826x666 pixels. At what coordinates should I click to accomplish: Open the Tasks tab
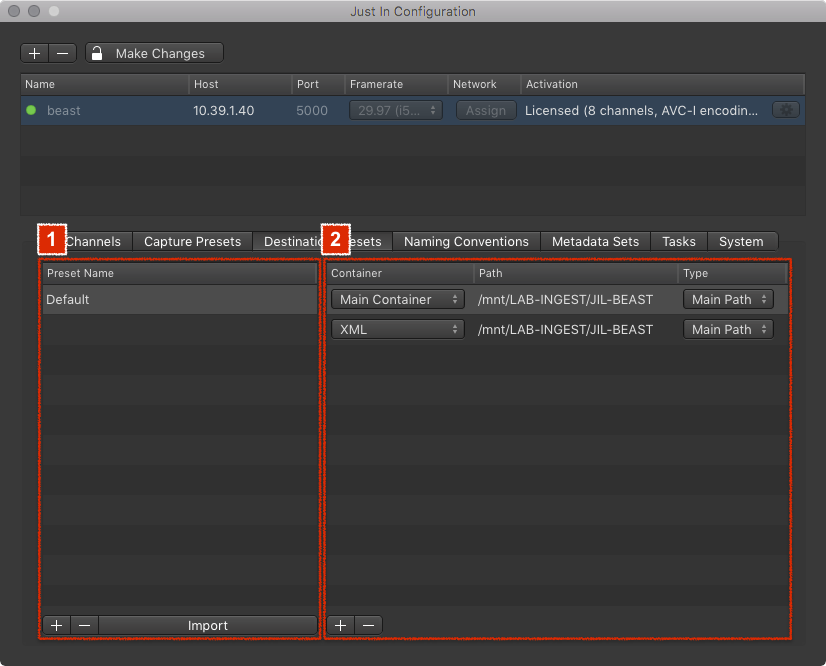point(678,241)
